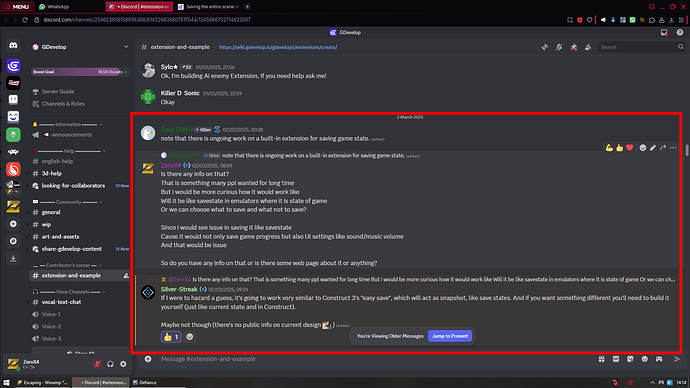Viewport: 690px width, 388px height.
Task: Send a gift using the gift icon
Action: pos(602,359)
